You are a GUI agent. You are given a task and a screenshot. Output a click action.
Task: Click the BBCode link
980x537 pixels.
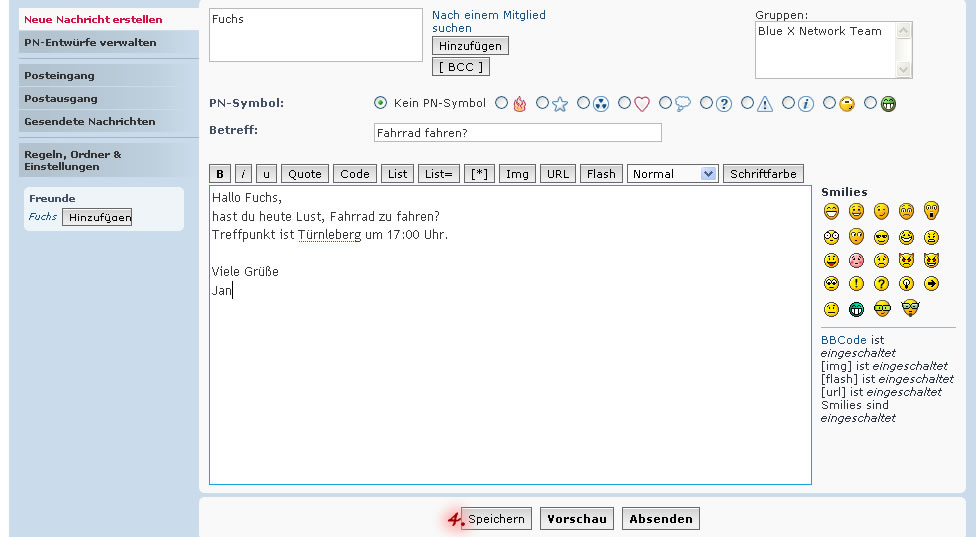[x=843, y=340]
